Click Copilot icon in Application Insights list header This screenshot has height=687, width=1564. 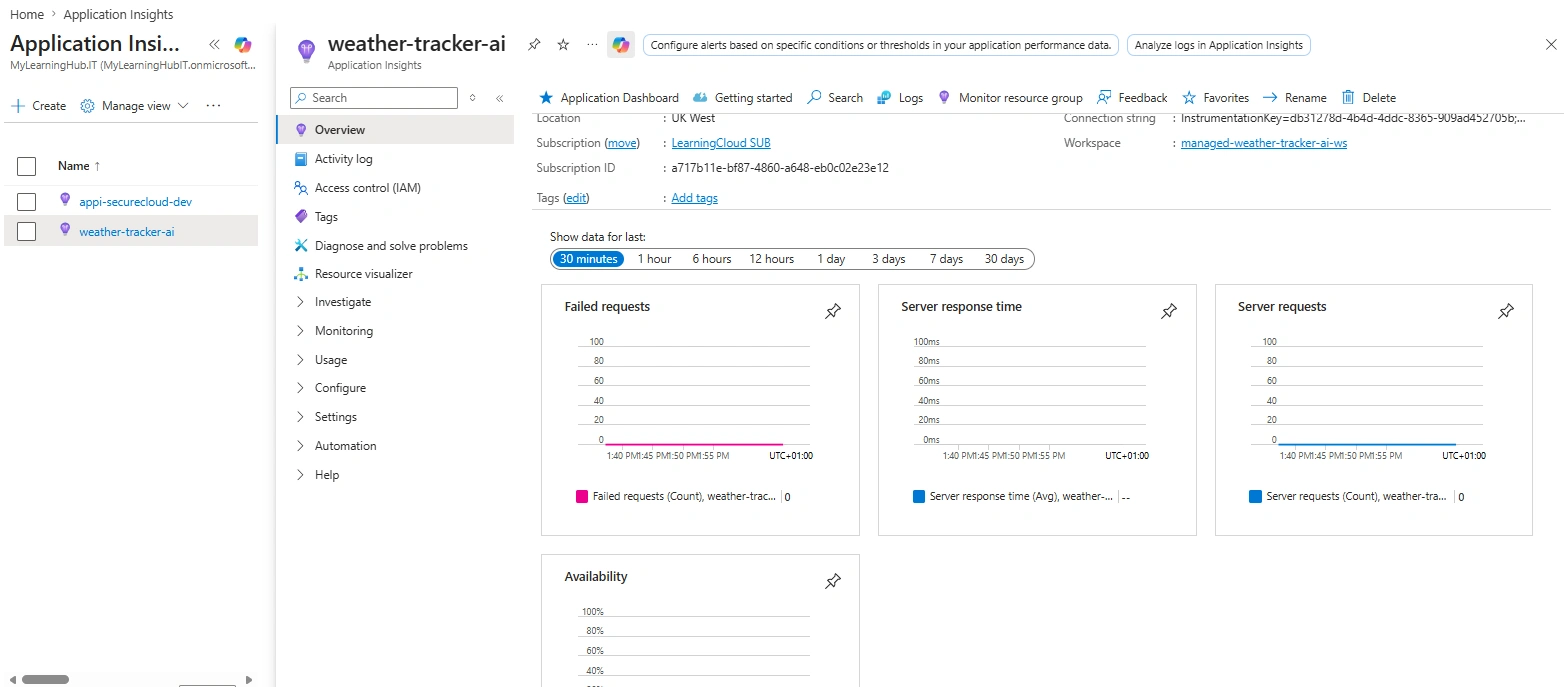click(x=242, y=44)
